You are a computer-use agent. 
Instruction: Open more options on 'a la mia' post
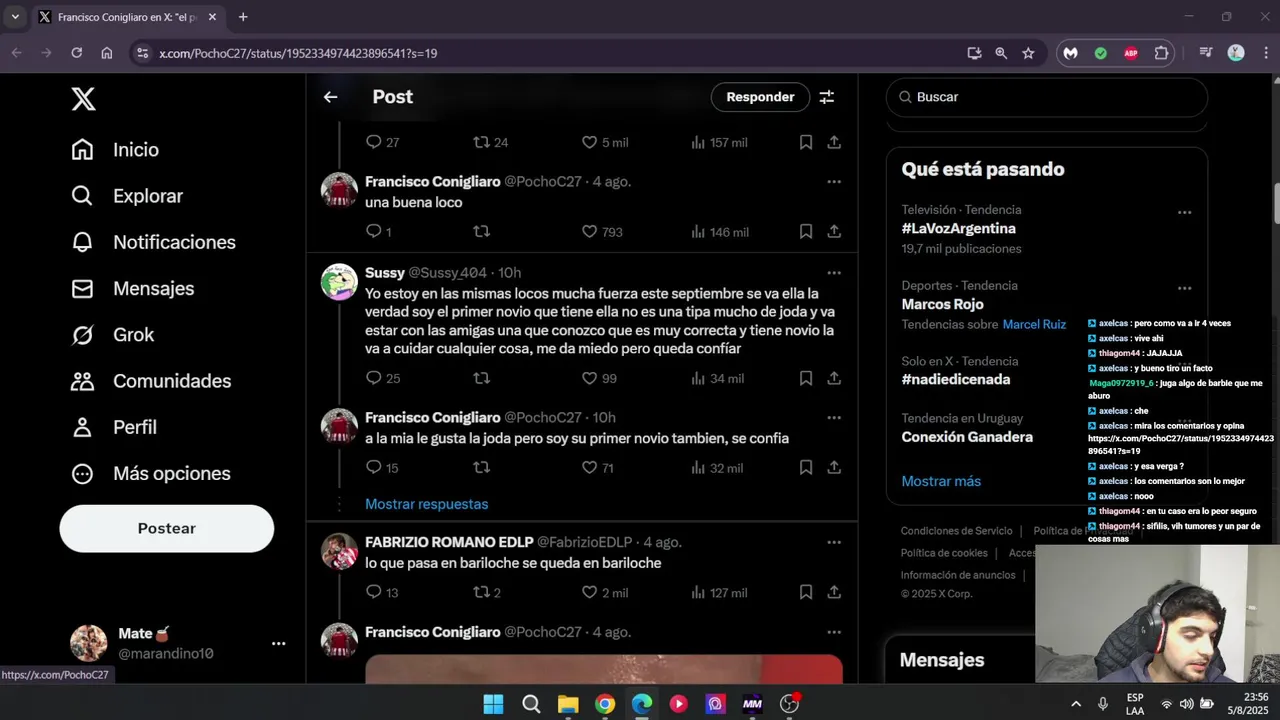[x=834, y=418]
